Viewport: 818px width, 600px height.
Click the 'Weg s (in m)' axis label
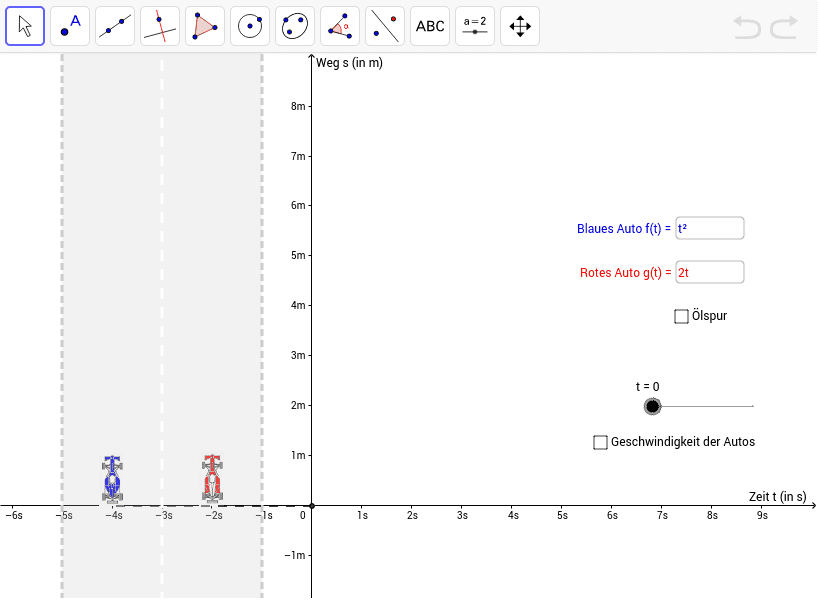350,63
